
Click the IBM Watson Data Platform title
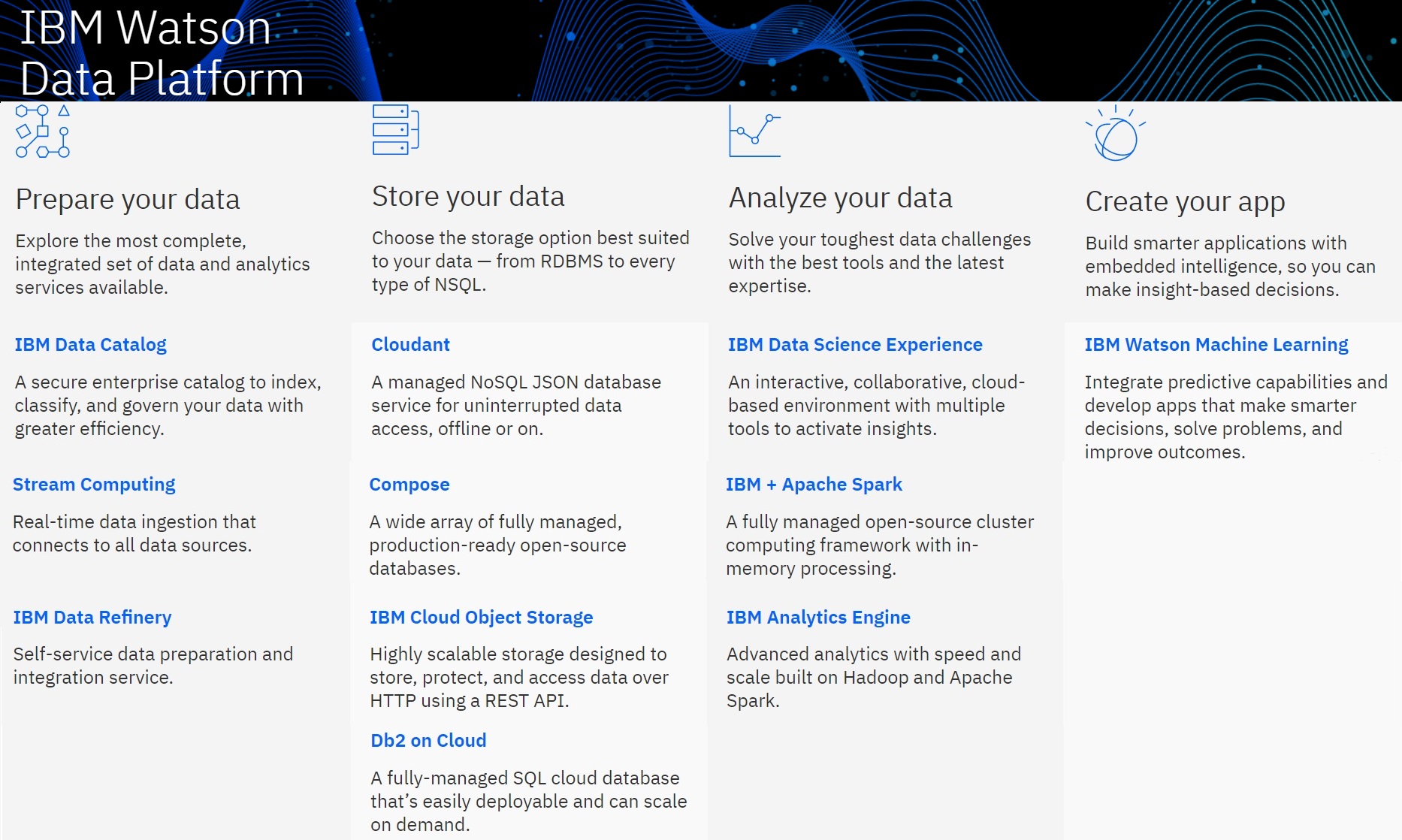(163, 53)
